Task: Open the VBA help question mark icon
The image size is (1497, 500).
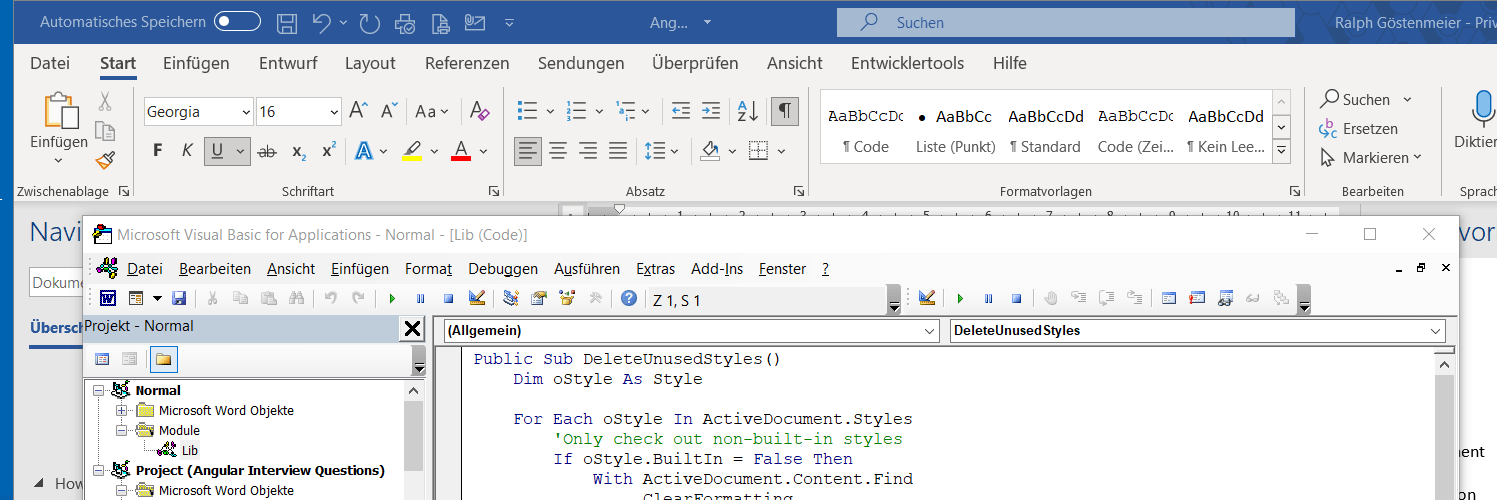Action: point(628,298)
